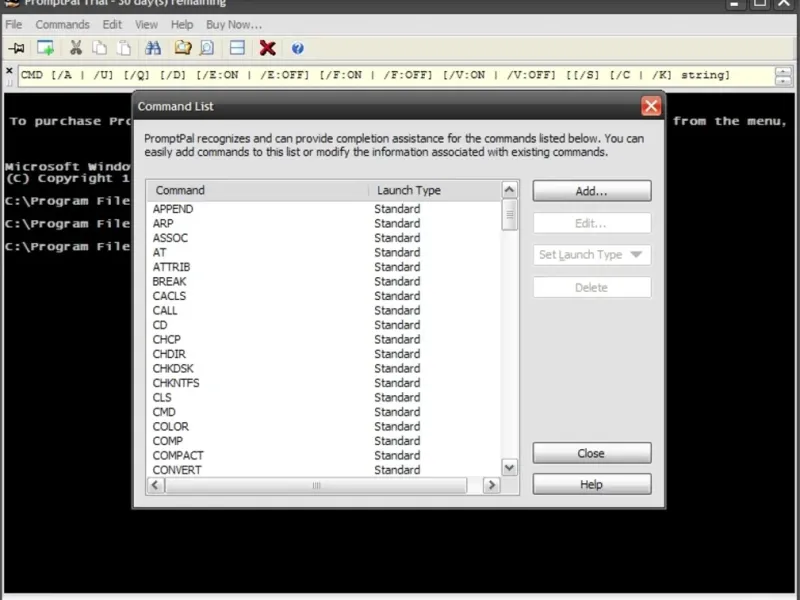Screen dimensions: 800x600
Task: Click the Copy toolbar icon
Action: 99,48
